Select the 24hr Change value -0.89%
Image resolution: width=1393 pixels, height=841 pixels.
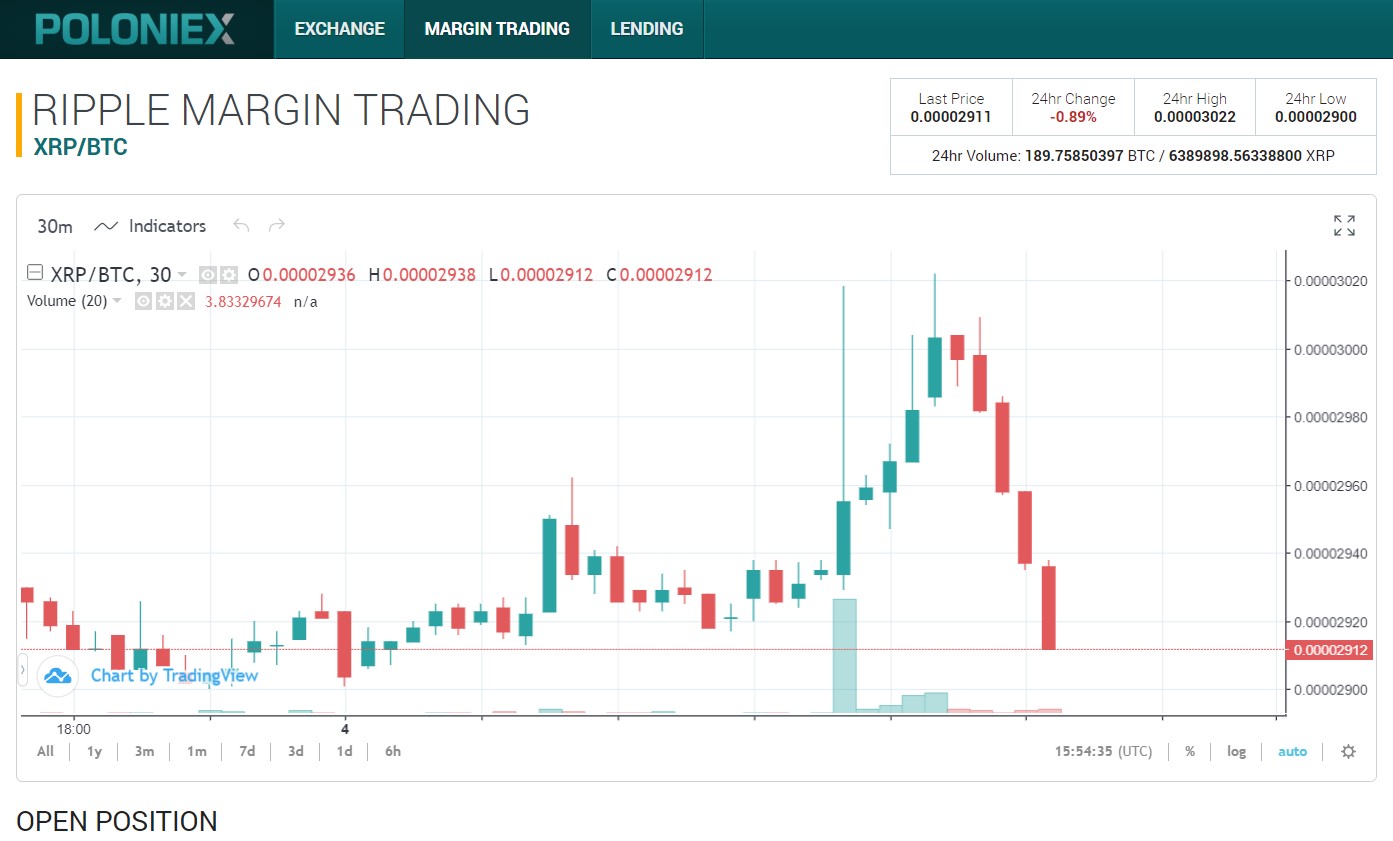[x=1073, y=117]
